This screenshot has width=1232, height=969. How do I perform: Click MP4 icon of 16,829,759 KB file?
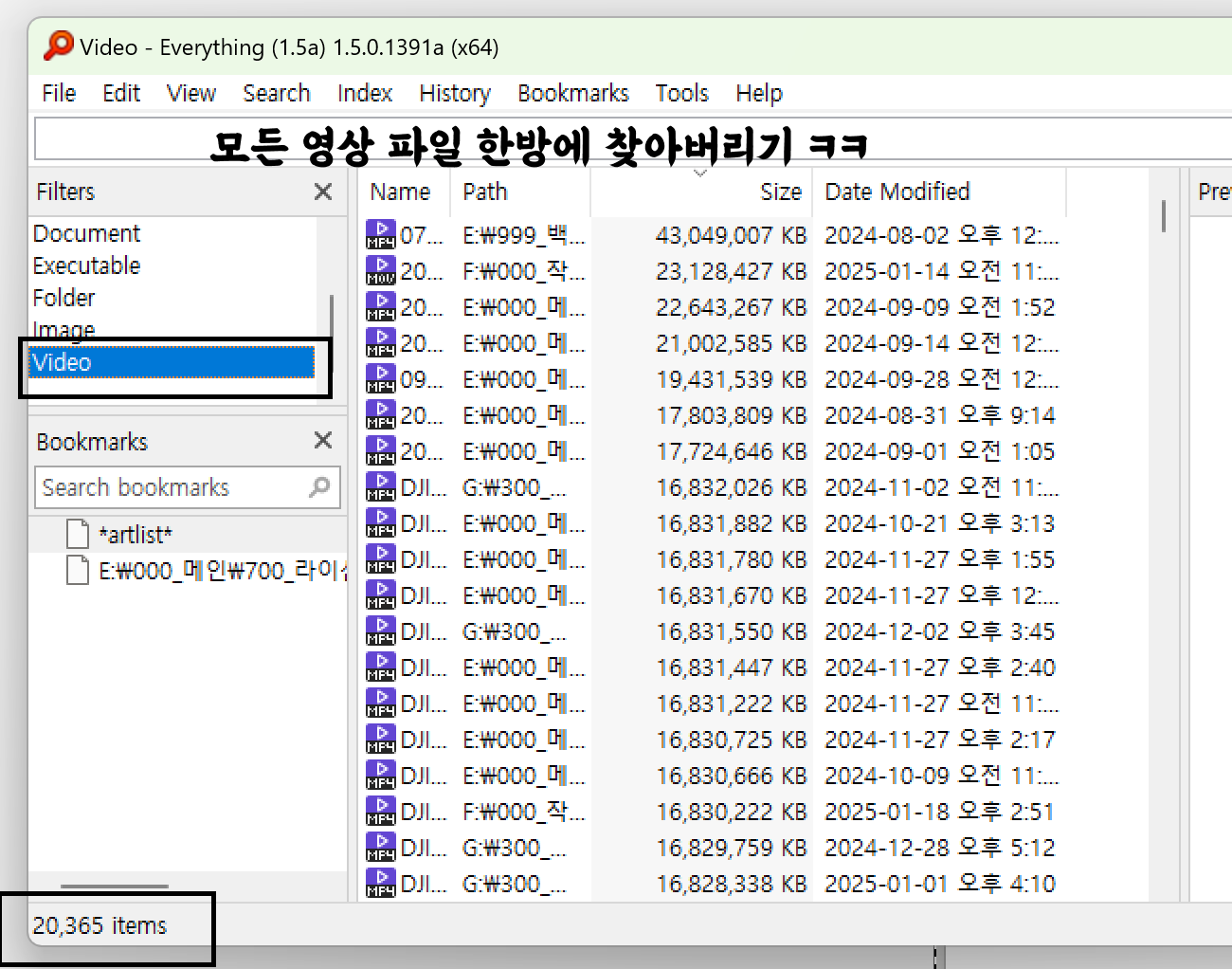(381, 847)
